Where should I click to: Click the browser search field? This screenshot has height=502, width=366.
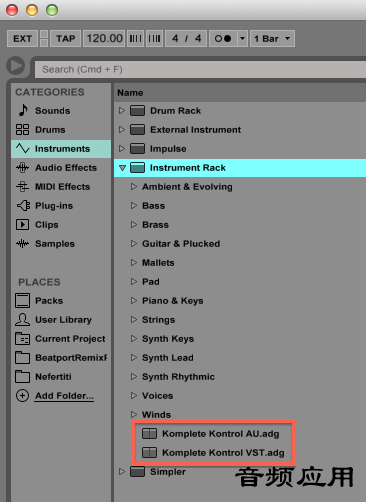200,69
